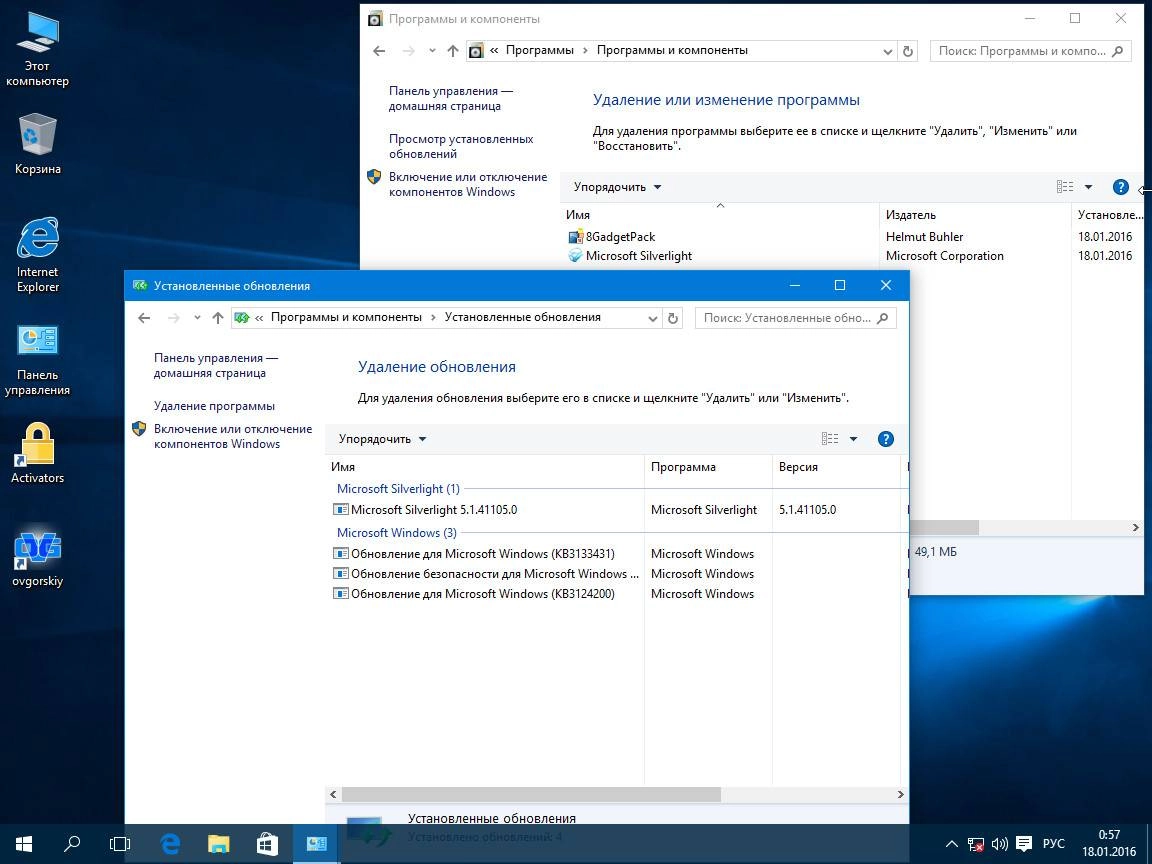The image size is (1152, 864).
Task: Open the volume speaker tray icon
Action: pyautogui.click(x=999, y=844)
